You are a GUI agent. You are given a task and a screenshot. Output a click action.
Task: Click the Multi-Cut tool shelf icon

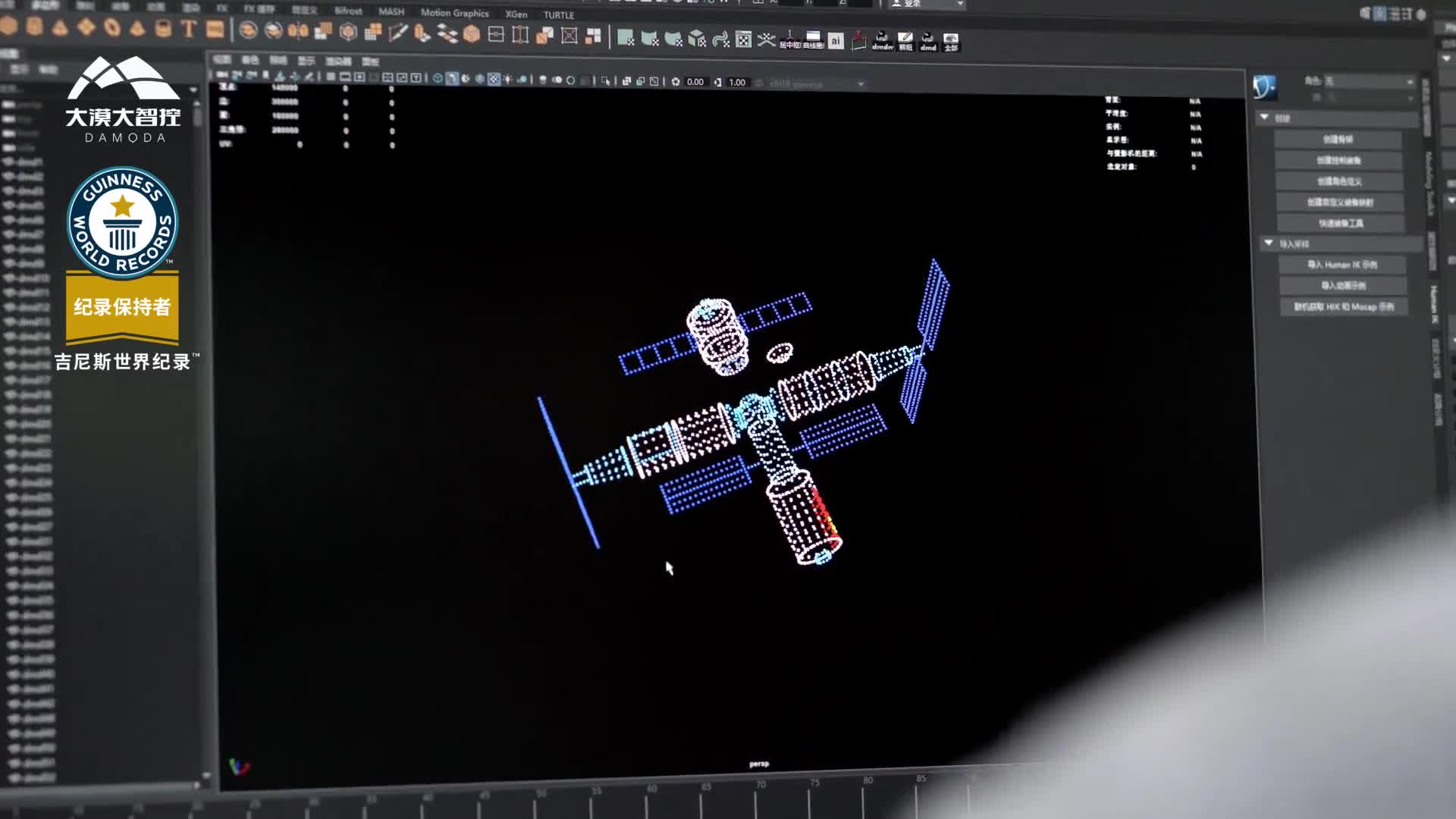[398, 33]
